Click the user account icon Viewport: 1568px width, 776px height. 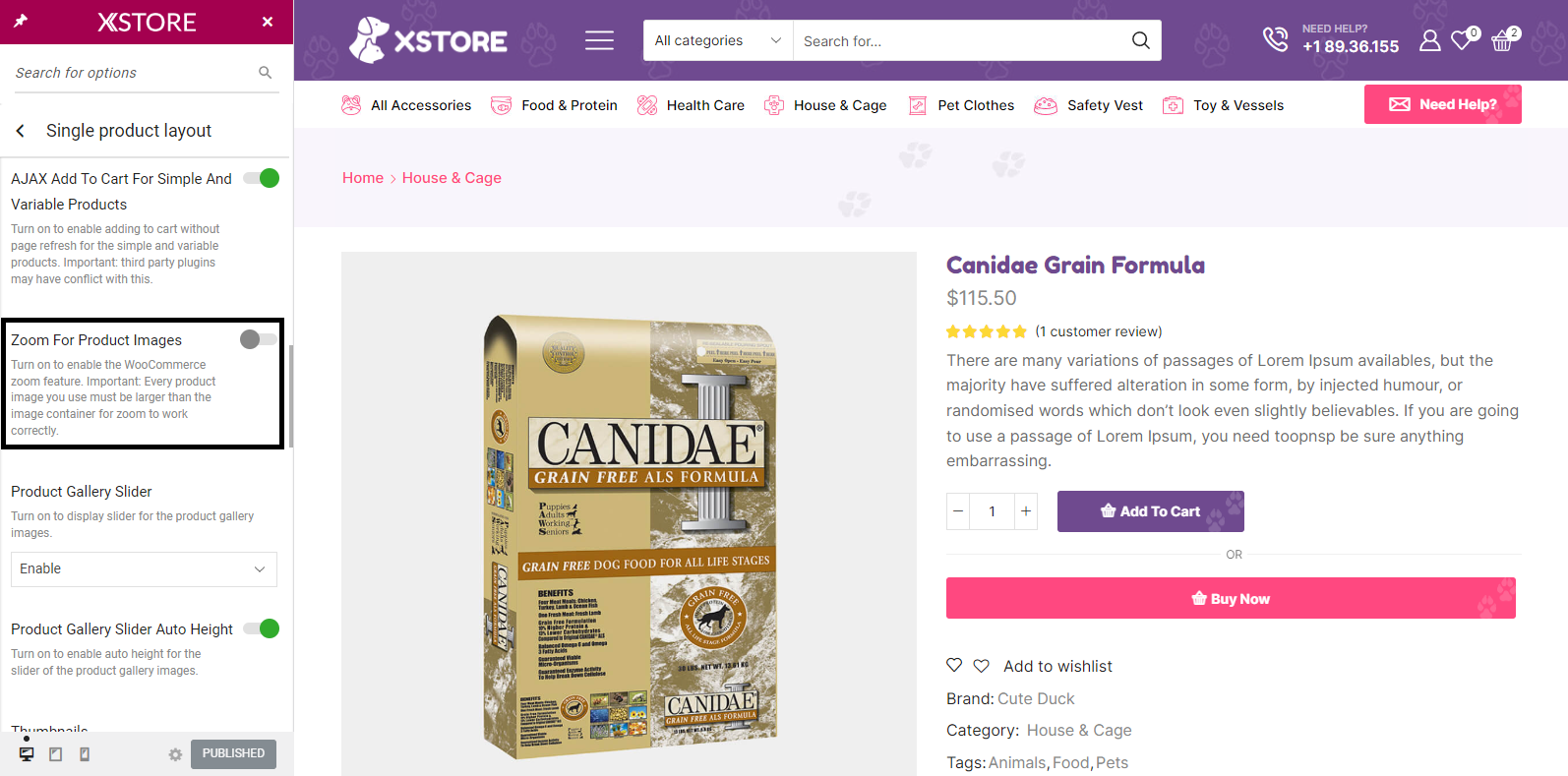point(1429,40)
